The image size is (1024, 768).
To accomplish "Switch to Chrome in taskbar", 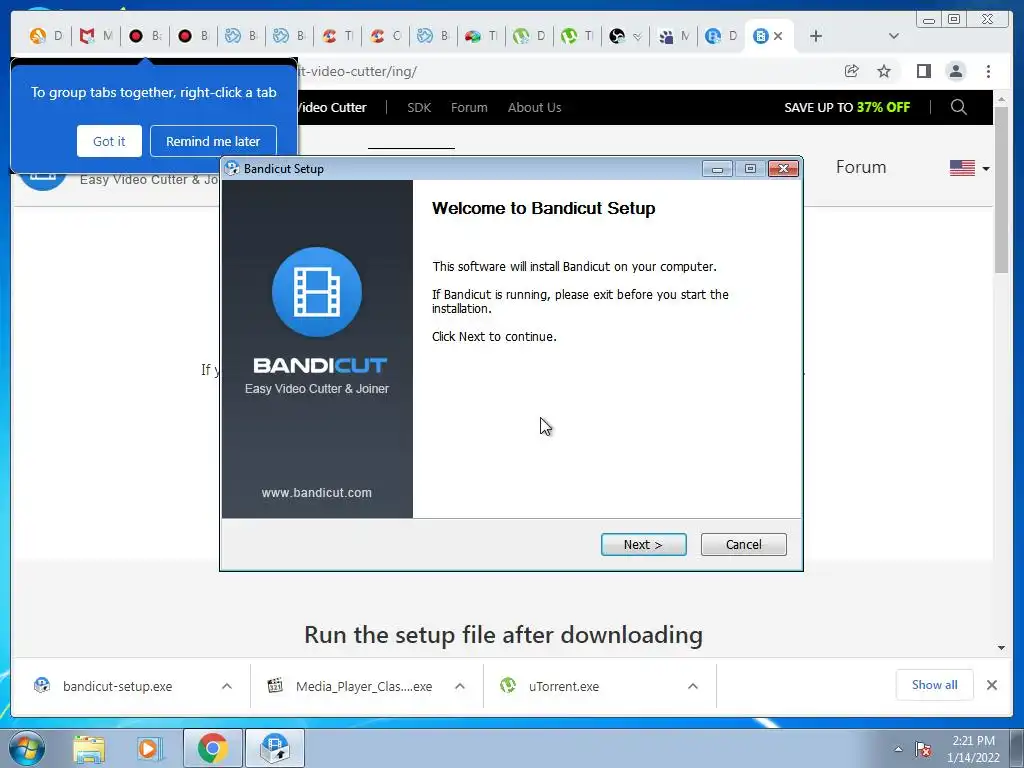I will 213,749.
